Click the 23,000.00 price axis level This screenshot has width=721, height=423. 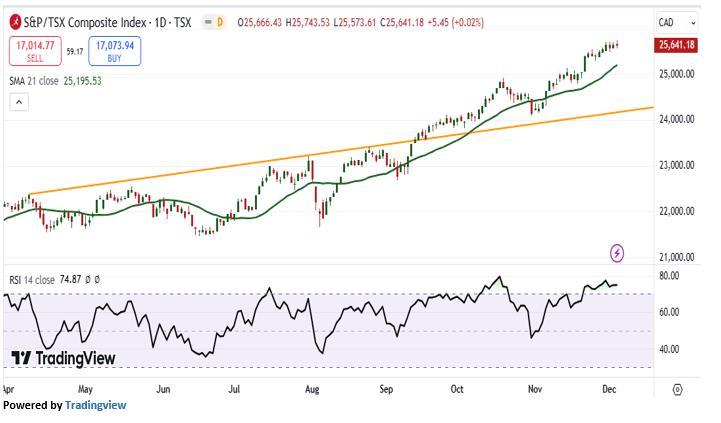[x=676, y=165]
